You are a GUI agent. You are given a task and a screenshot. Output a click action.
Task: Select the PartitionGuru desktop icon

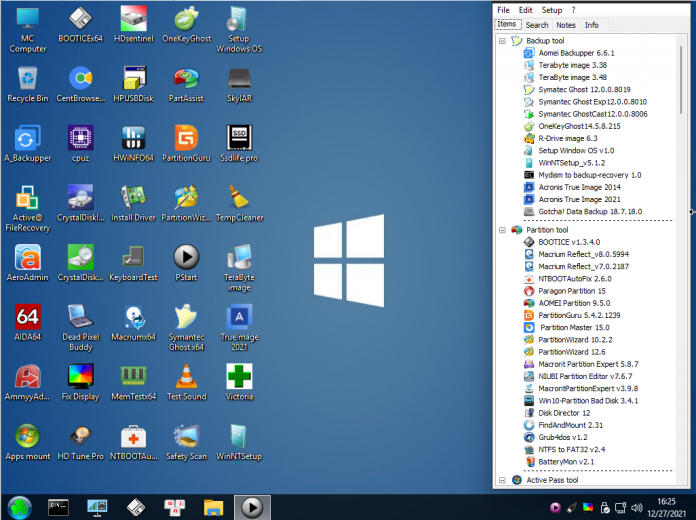[186, 144]
